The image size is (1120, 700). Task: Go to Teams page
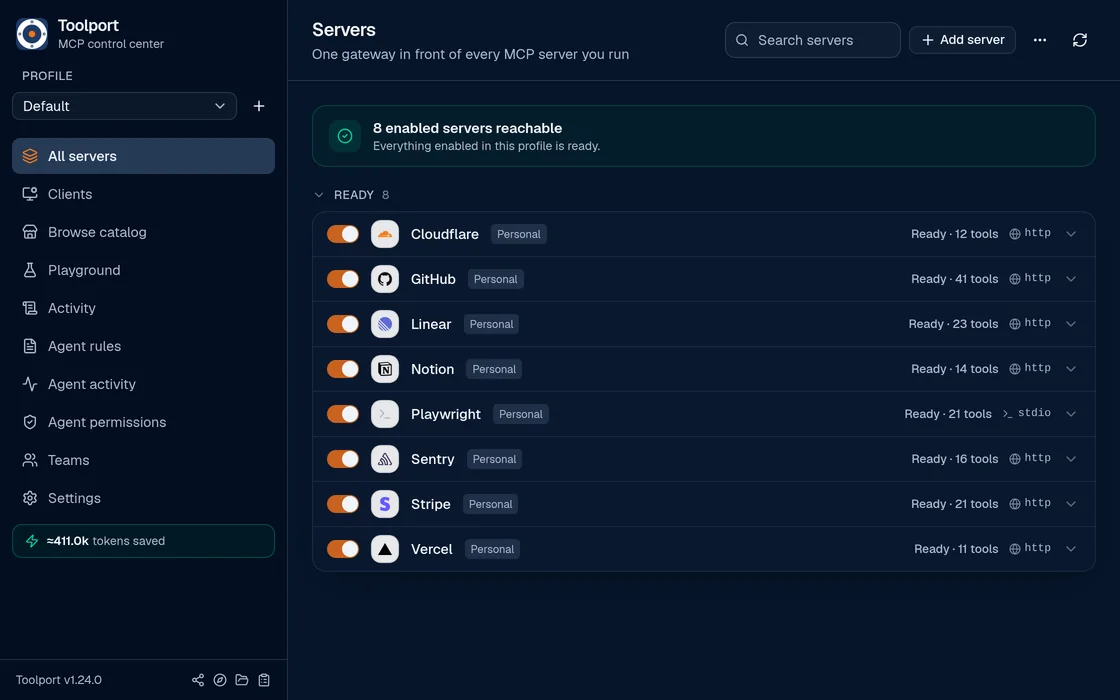144,460
